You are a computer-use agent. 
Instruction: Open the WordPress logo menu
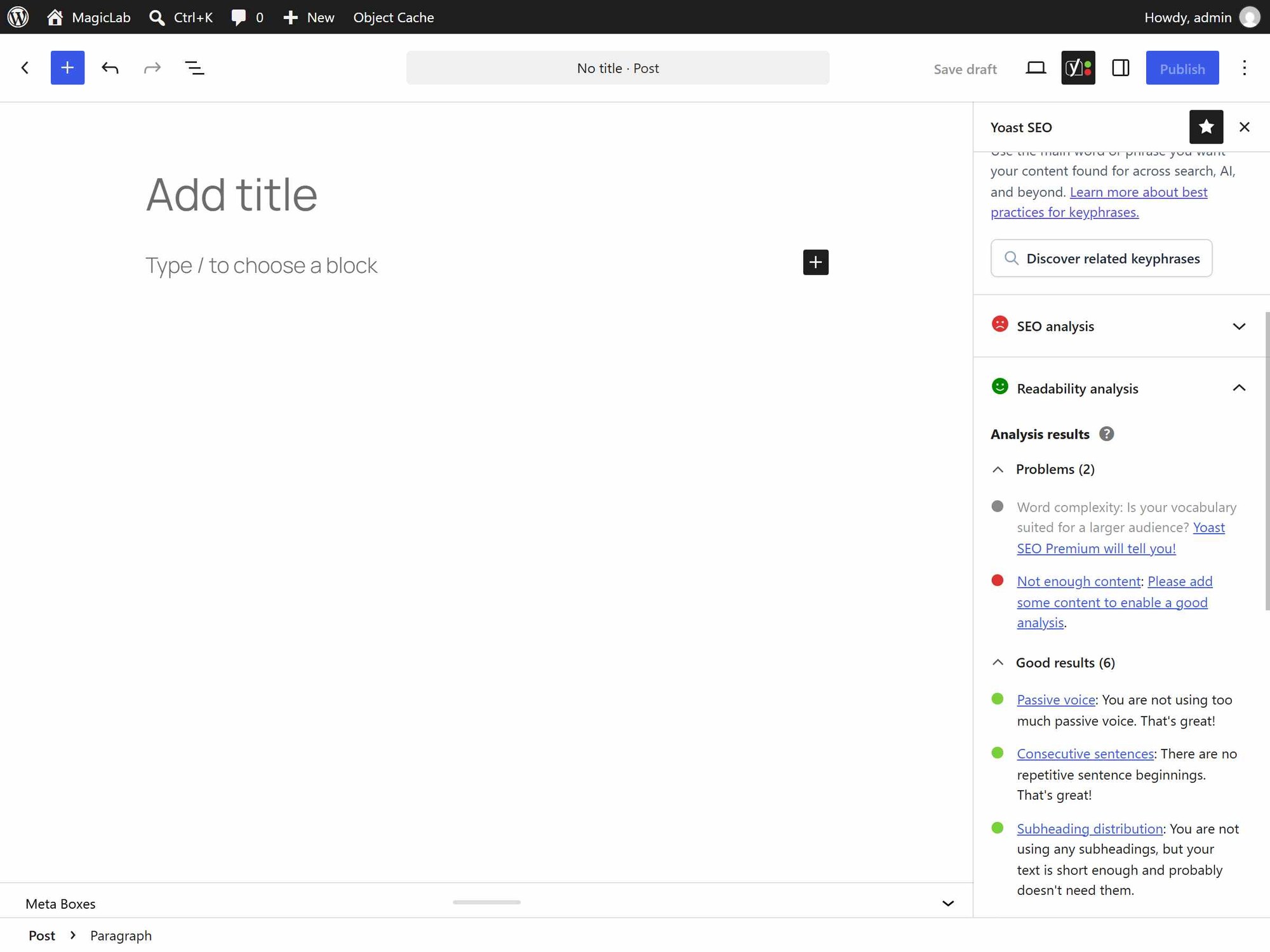pyautogui.click(x=18, y=17)
